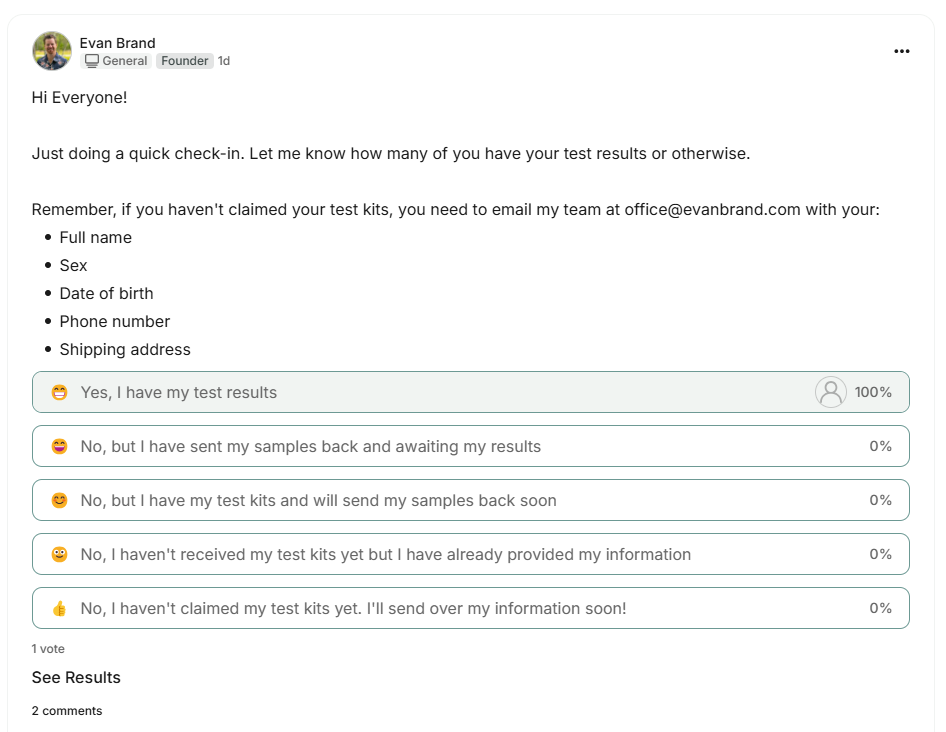Viewport: 946px width, 732px height.
Task: Click the Founder badge
Action: coord(184,60)
